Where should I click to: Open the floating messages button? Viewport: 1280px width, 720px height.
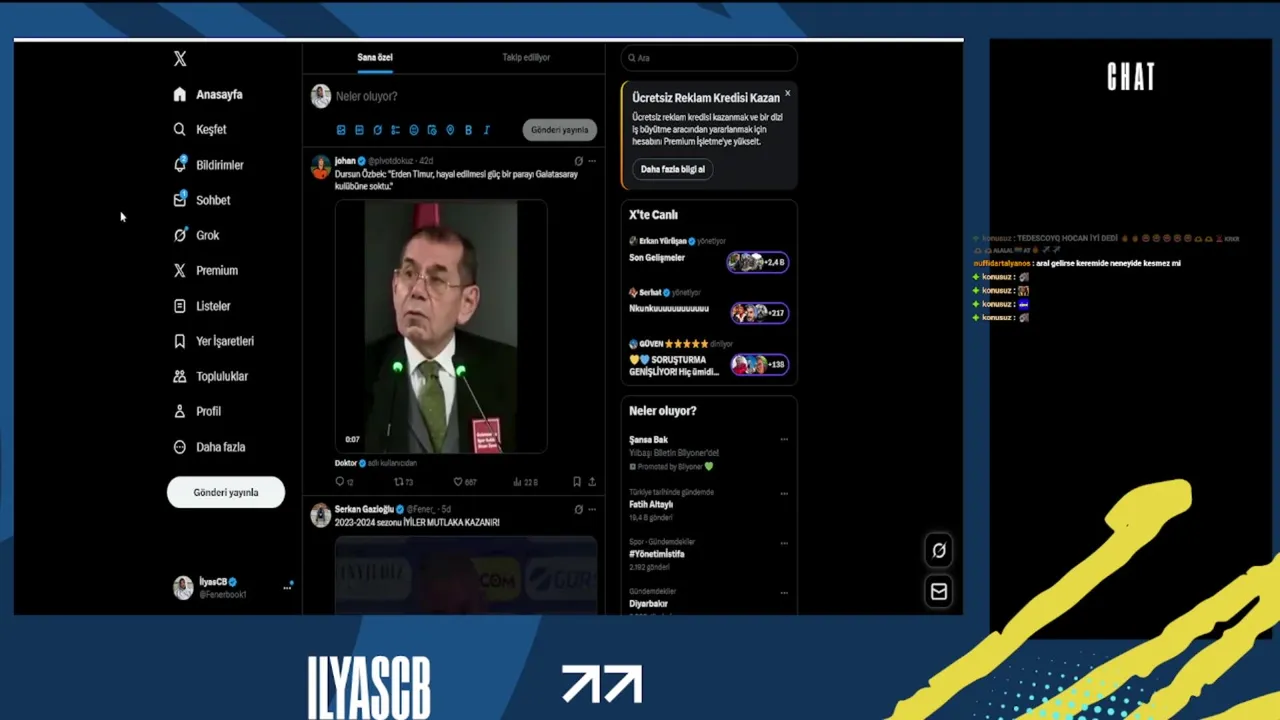(939, 591)
